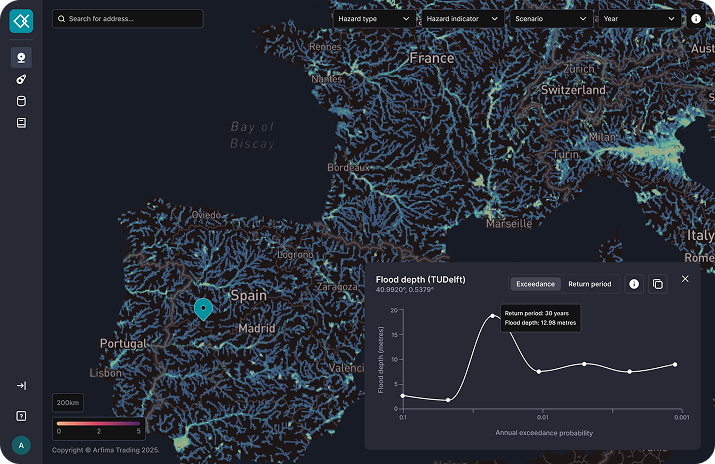The width and height of the screenshot is (715, 464).
Task: Click the Search for address field
Action: (128, 19)
